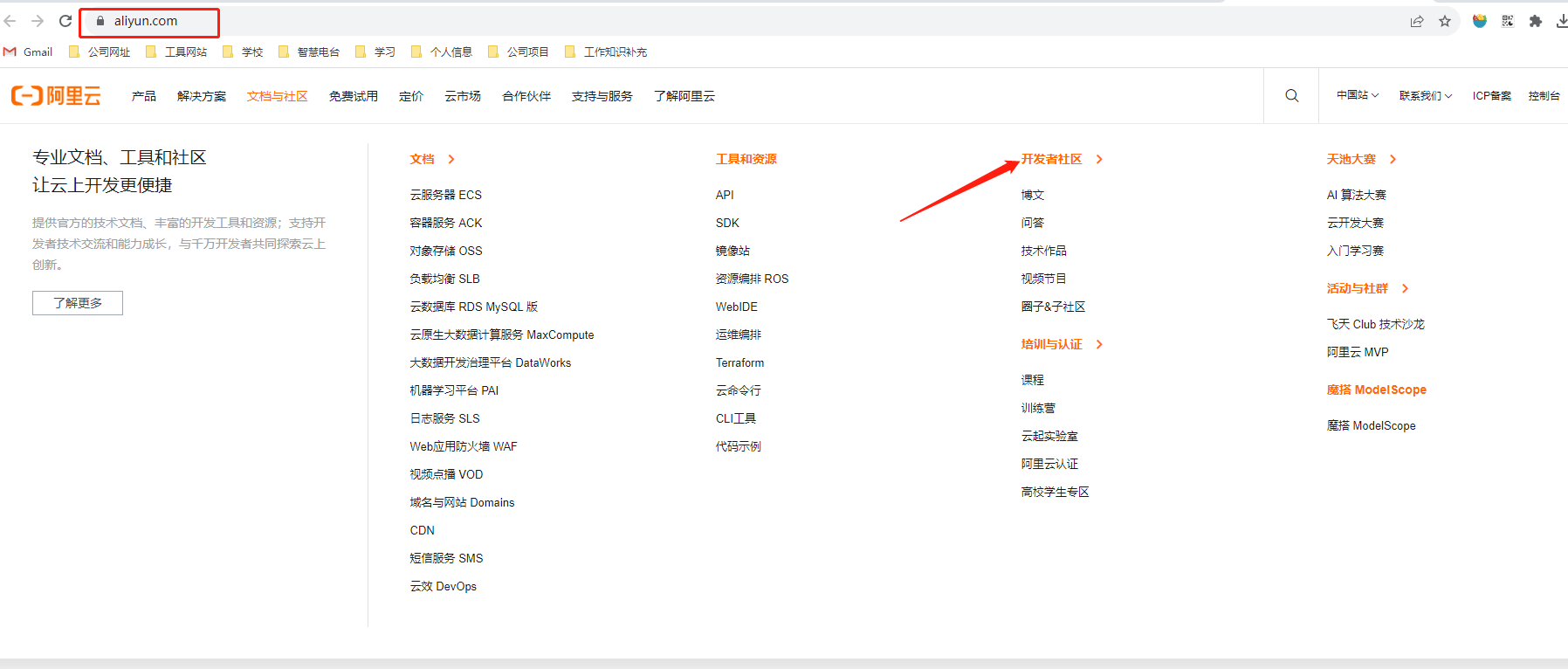Open the Gmail bookmark
The width and height of the screenshot is (1568, 669).
pyautogui.click(x=28, y=52)
